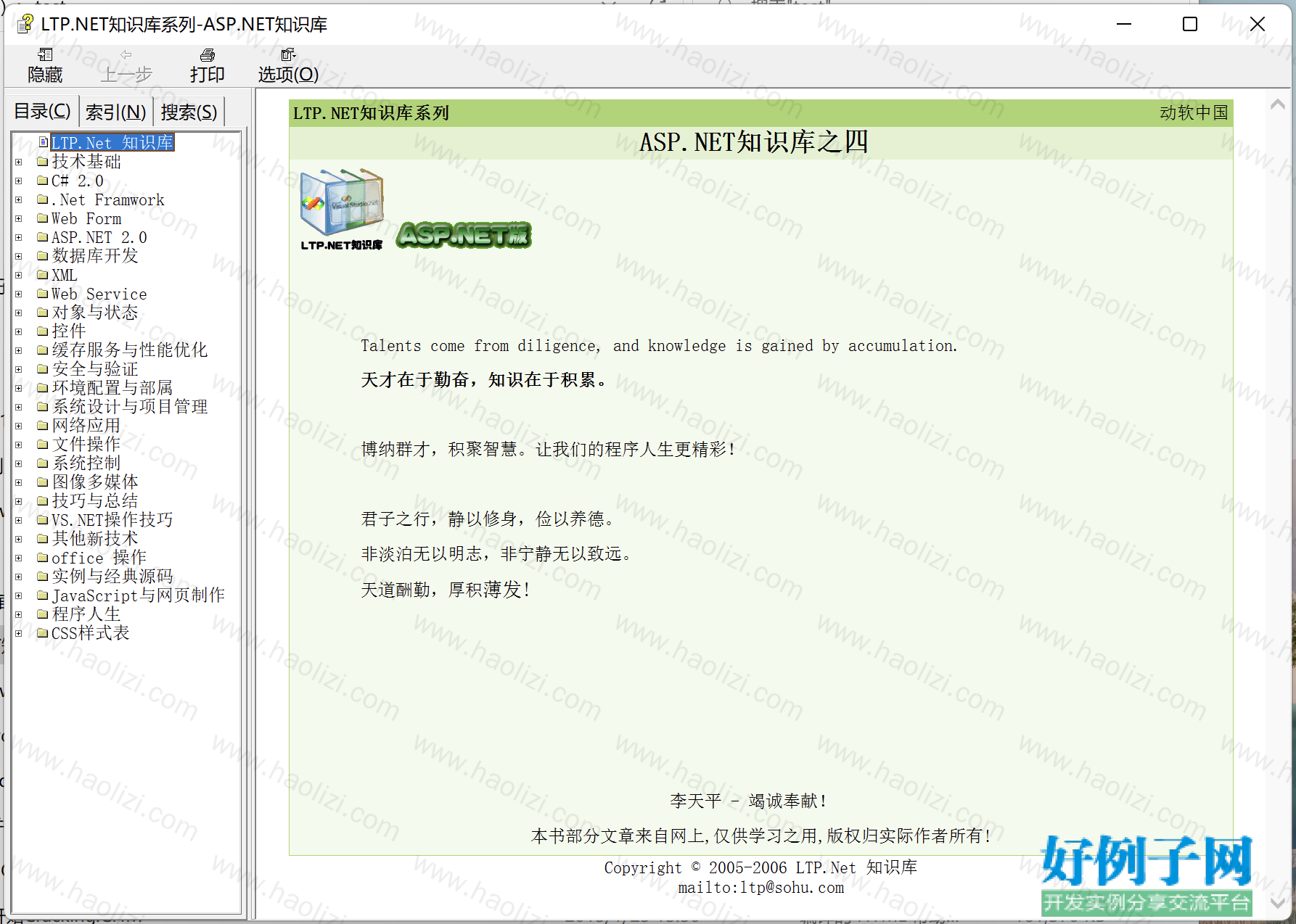Click the folder icon beside 系统设计与项目管理

43,407
